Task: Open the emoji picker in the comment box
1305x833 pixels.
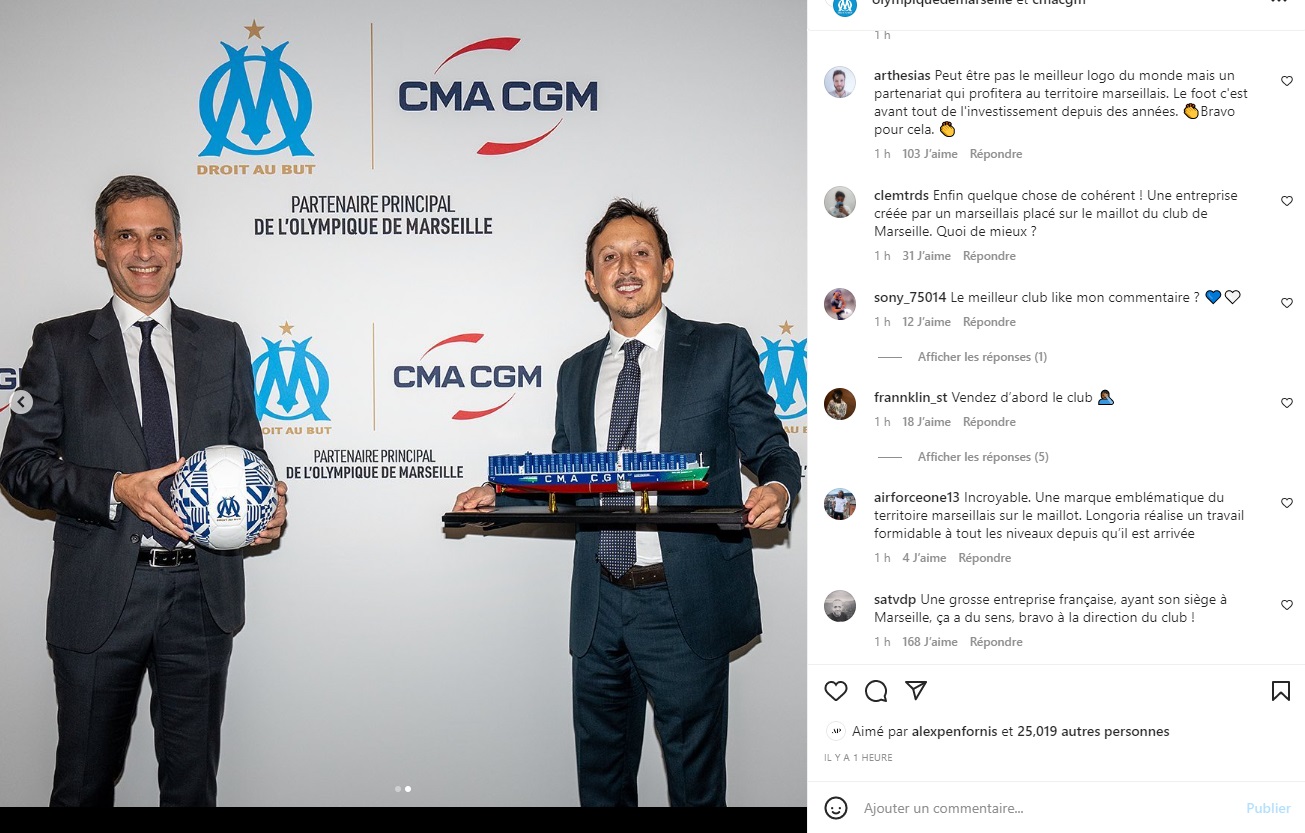Action: 836,808
